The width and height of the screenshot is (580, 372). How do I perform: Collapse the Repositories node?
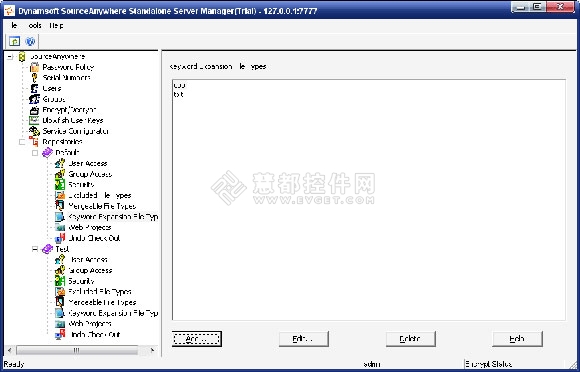[x=22, y=142]
